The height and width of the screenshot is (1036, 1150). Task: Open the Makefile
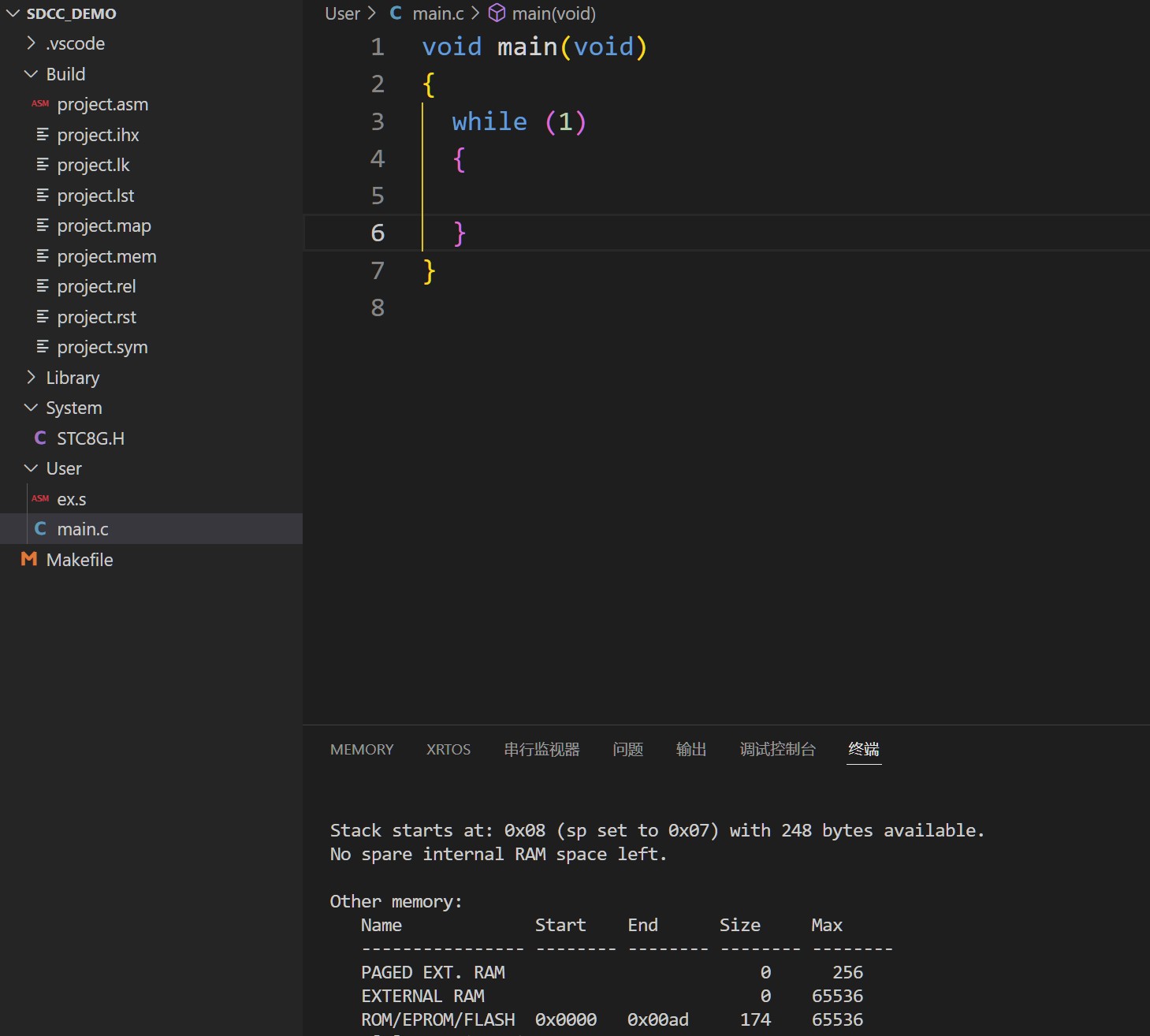coord(80,560)
